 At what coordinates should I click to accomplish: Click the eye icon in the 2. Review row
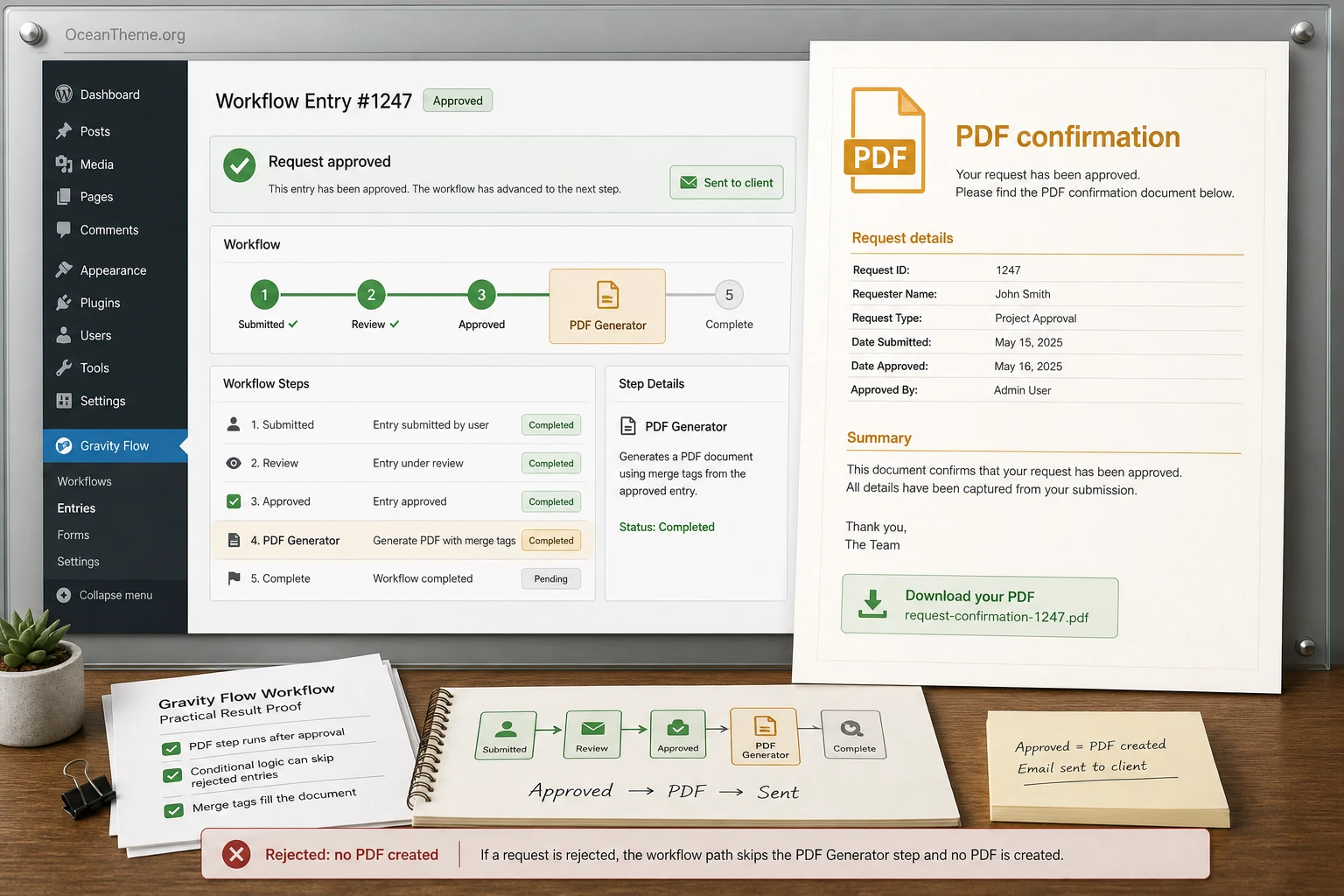click(234, 463)
